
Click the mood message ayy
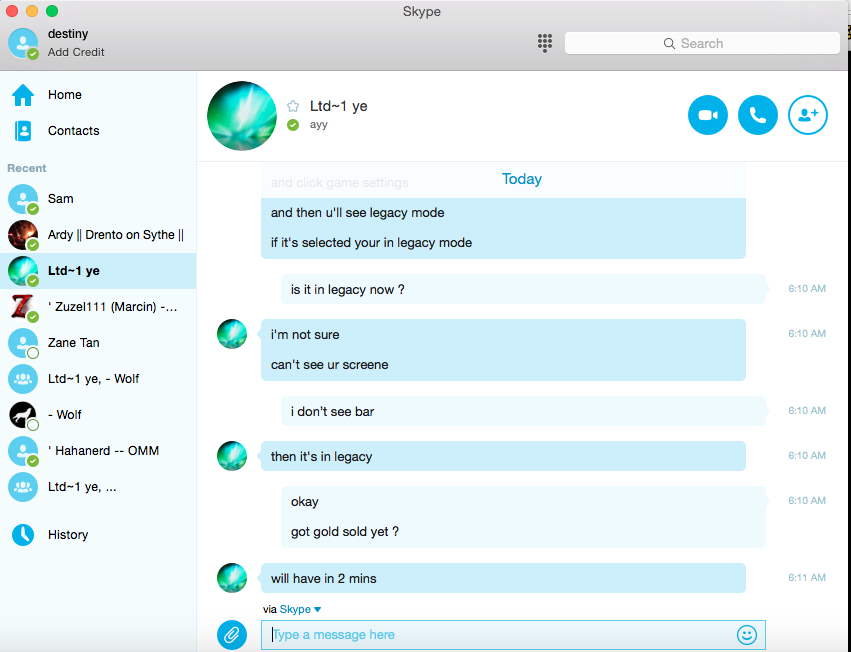click(x=319, y=124)
